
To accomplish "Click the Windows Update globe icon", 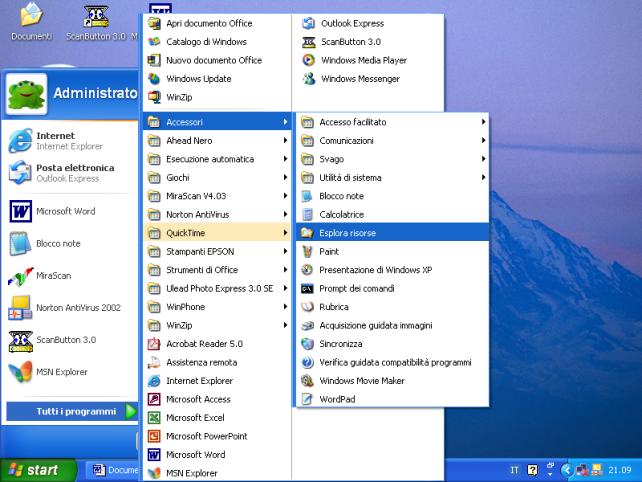I will pyautogui.click(x=154, y=79).
